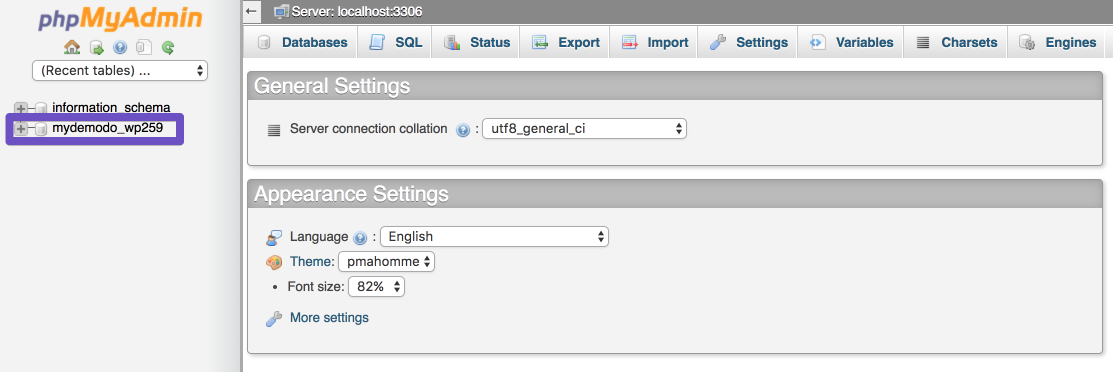
Task: Click the Variables tab icon
Action: [818, 43]
